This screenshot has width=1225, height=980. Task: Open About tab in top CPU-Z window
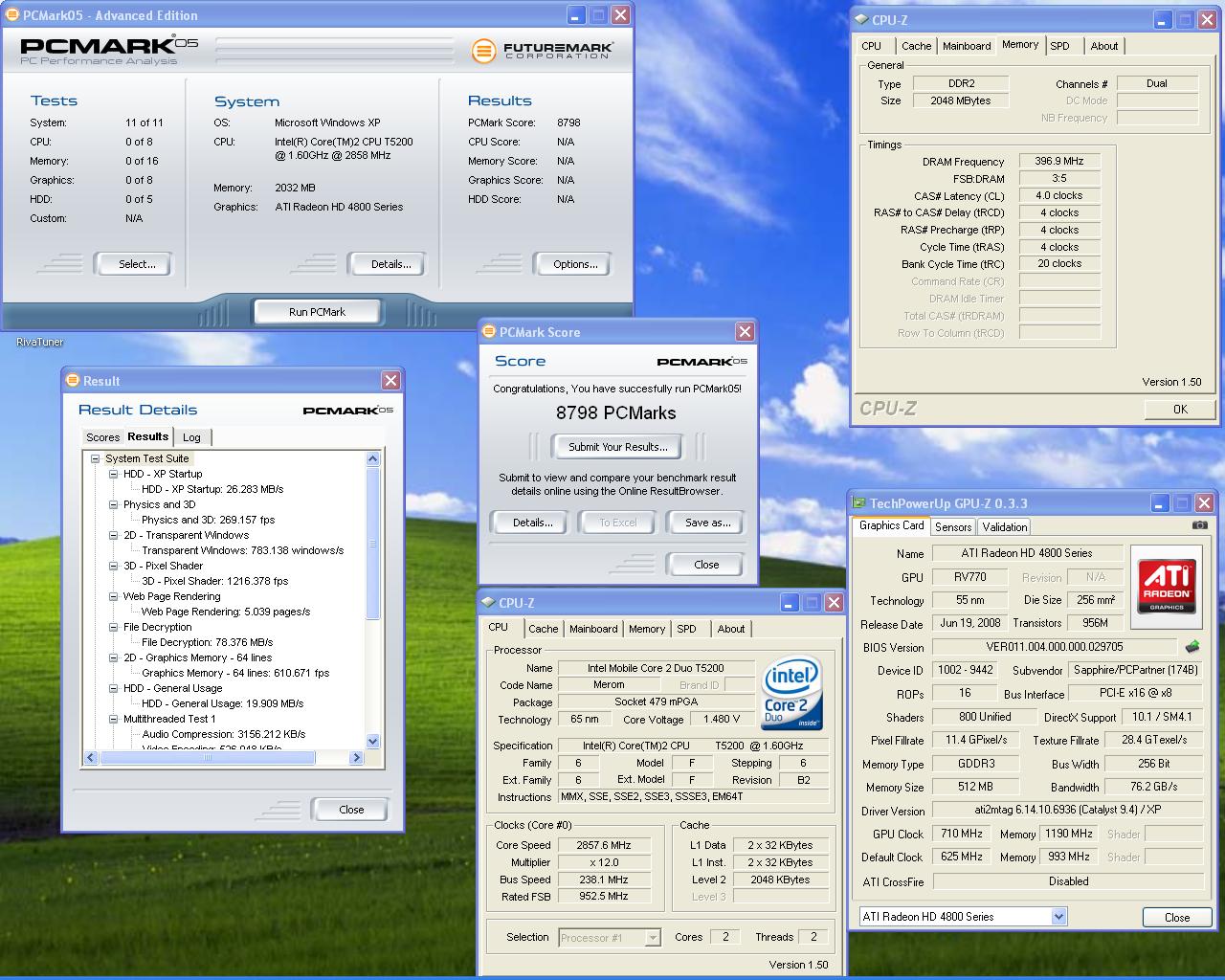coord(1103,46)
